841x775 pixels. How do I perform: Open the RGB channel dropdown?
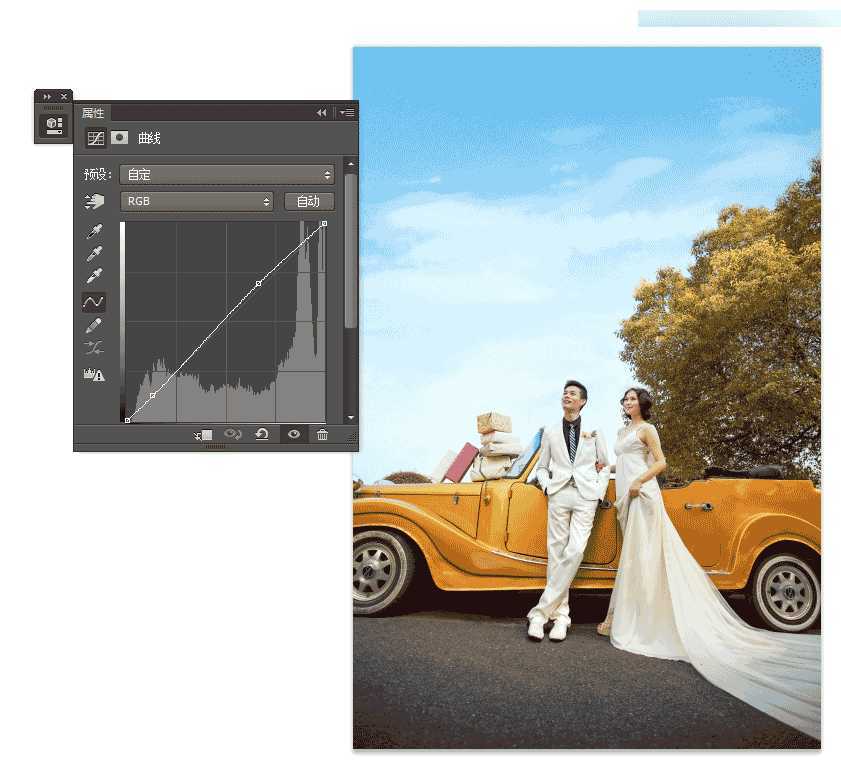click(198, 201)
